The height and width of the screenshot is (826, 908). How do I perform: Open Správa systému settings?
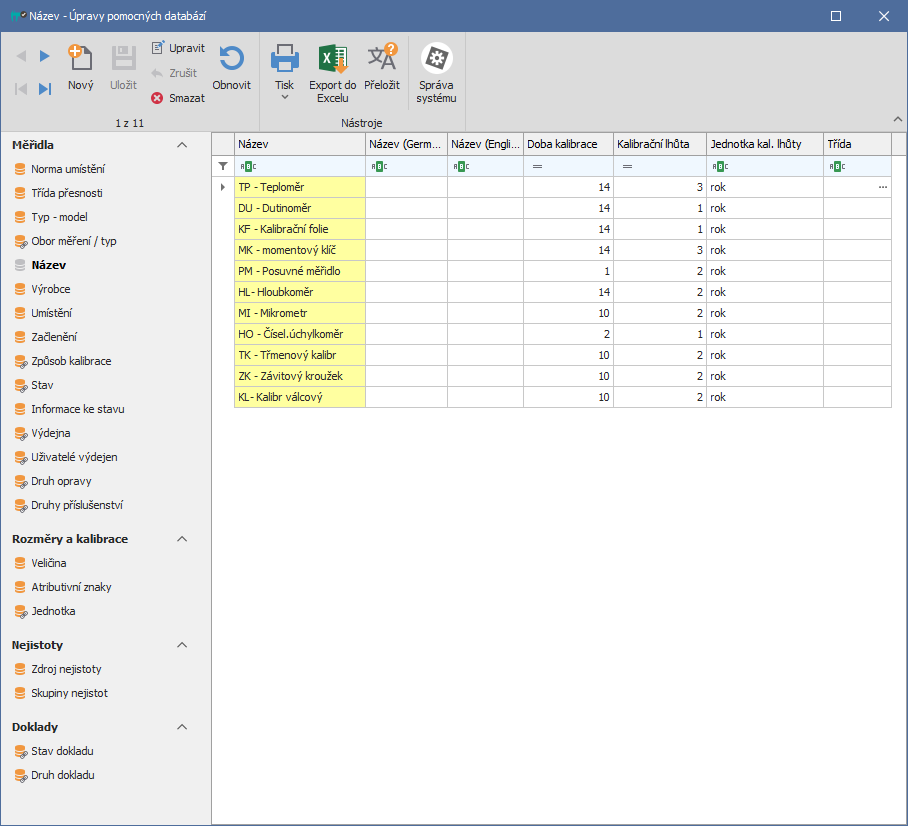coord(436,74)
